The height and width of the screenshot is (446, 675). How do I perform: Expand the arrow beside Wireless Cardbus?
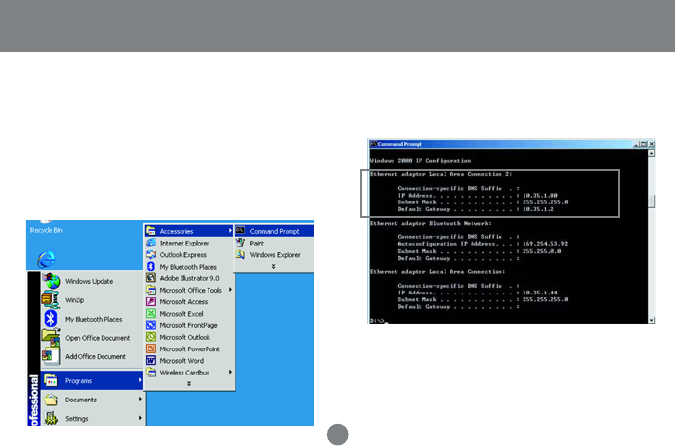(x=230, y=372)
